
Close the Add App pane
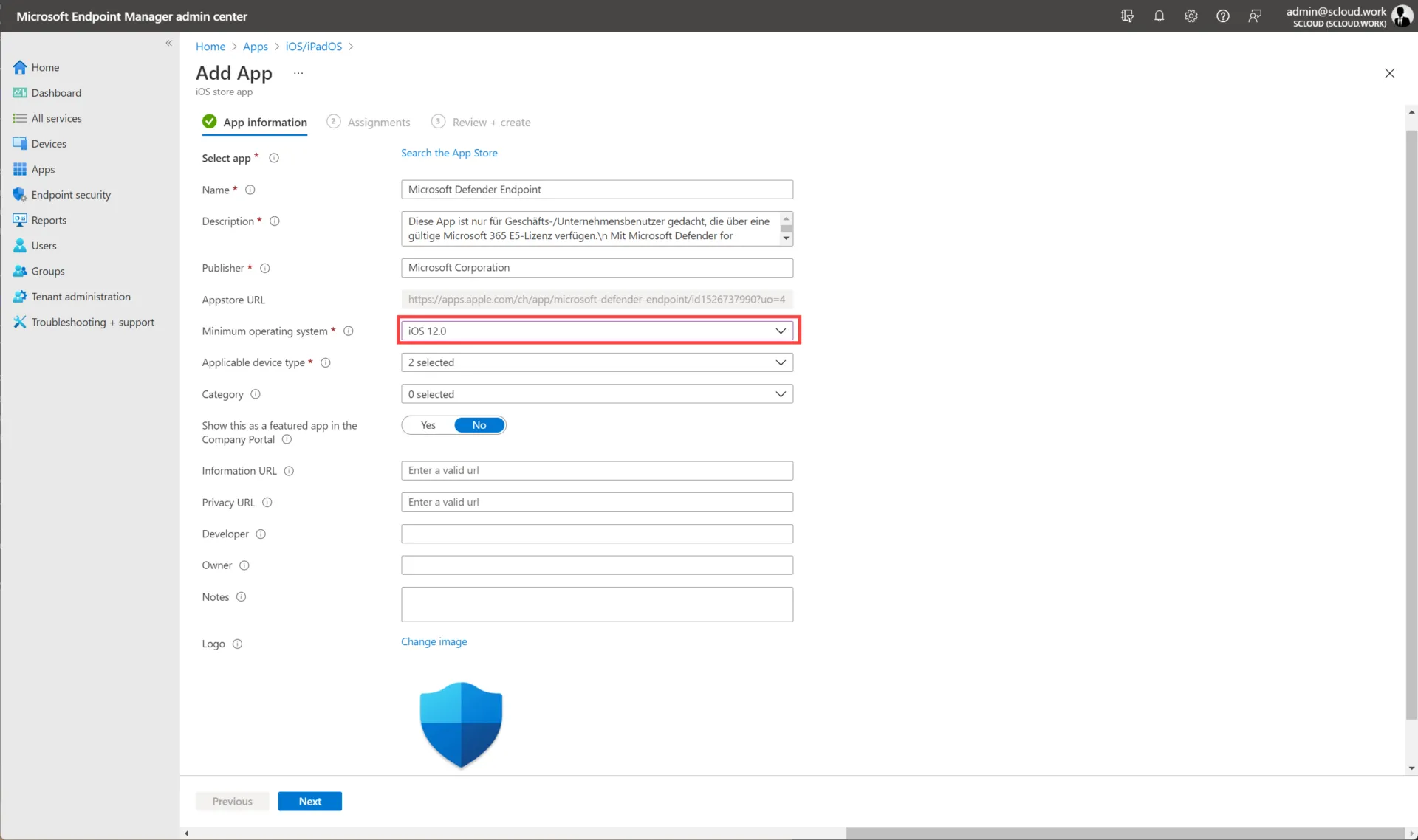click(1389, 73)
